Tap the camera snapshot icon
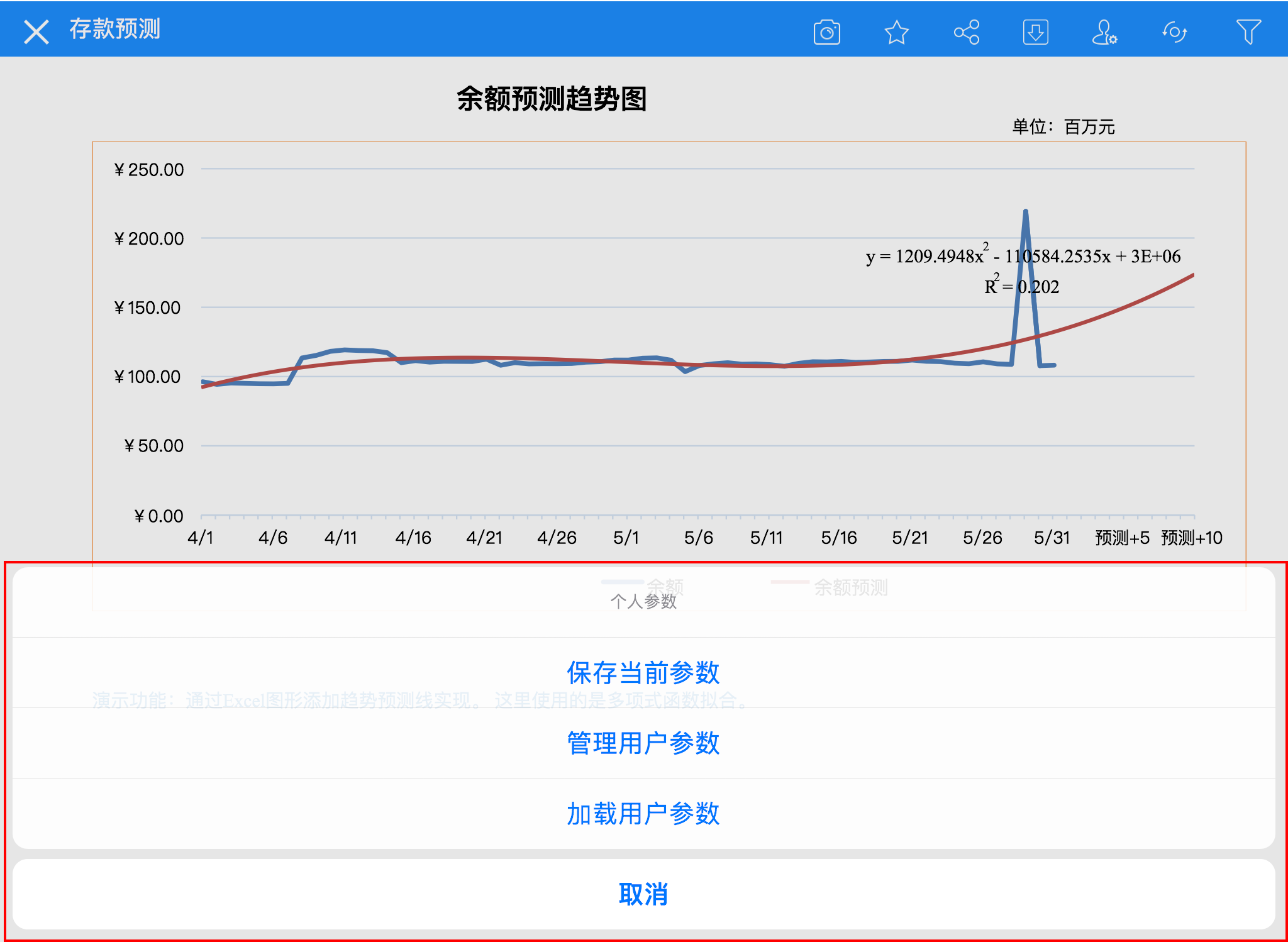This screenshot has height=942, width=1288. [826, 32]
